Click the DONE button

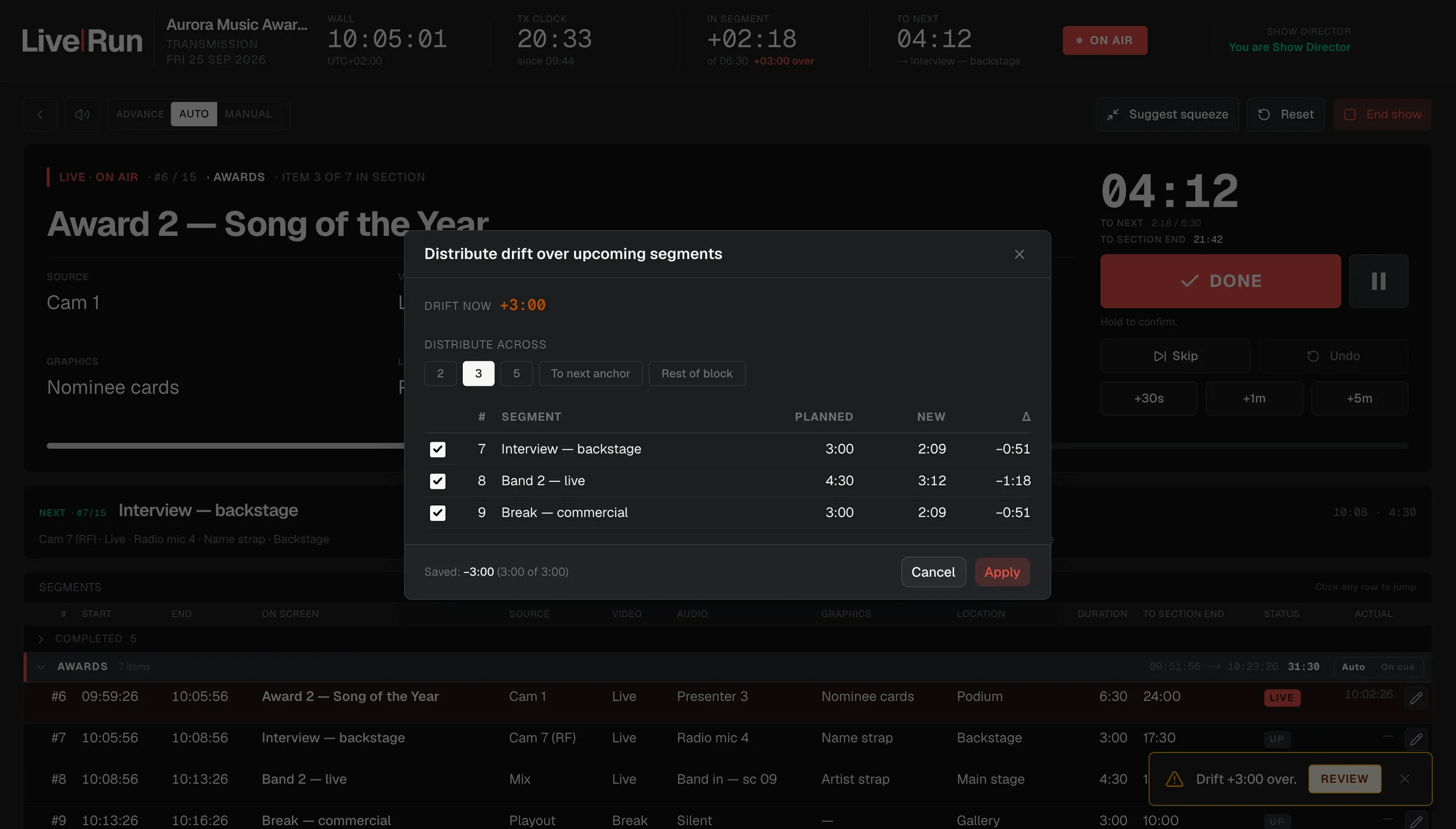tap(1221, 281)
